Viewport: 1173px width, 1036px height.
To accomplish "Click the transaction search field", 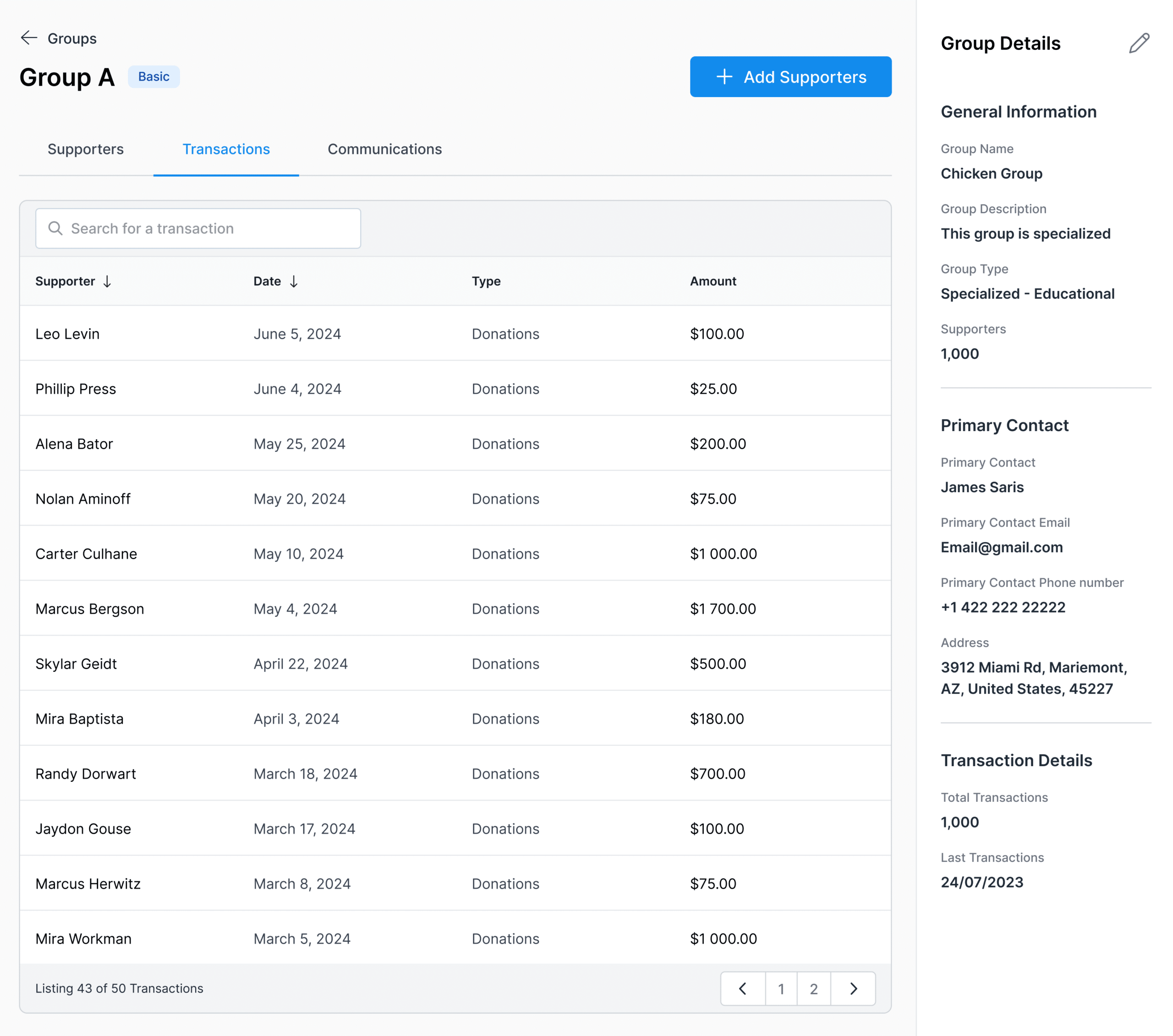I will 198,228.
